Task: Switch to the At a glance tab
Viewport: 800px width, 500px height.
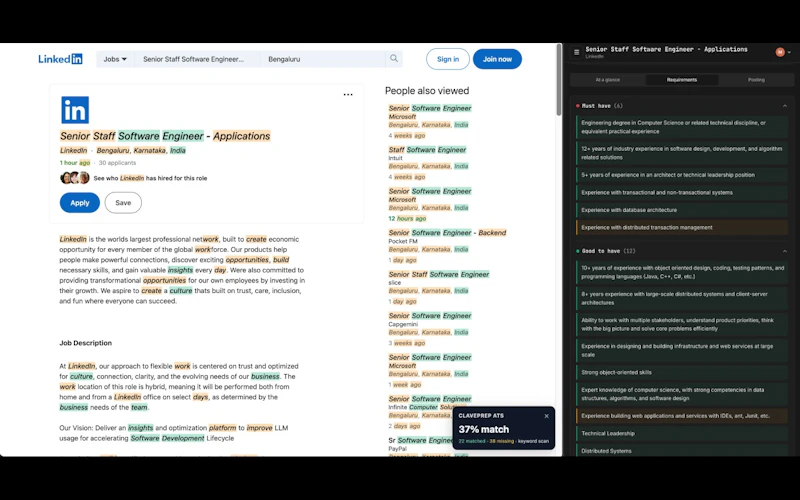Action: pos(608,80)
